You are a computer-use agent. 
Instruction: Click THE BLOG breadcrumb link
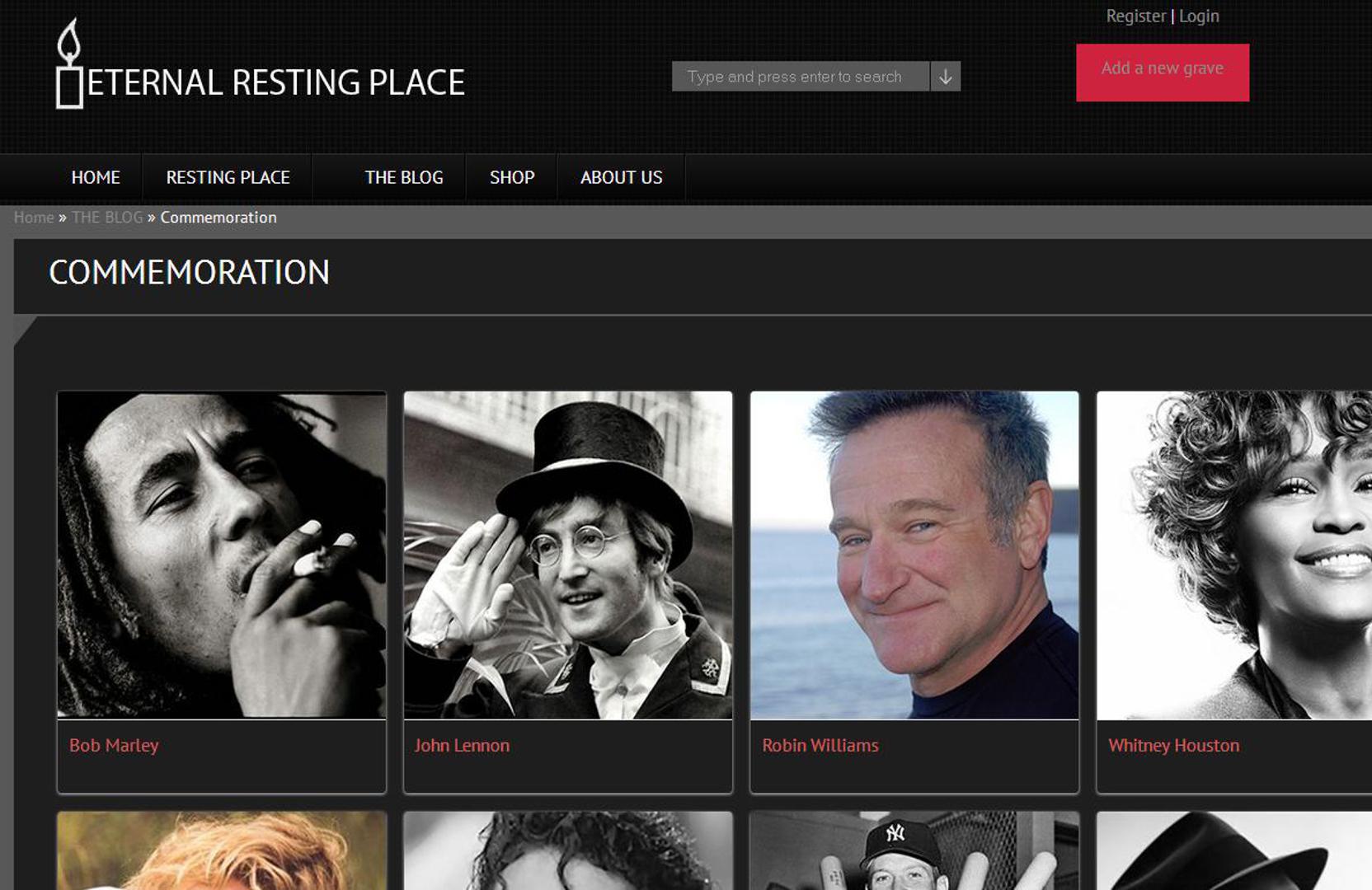pyautogui.click(x=107, y=218)
